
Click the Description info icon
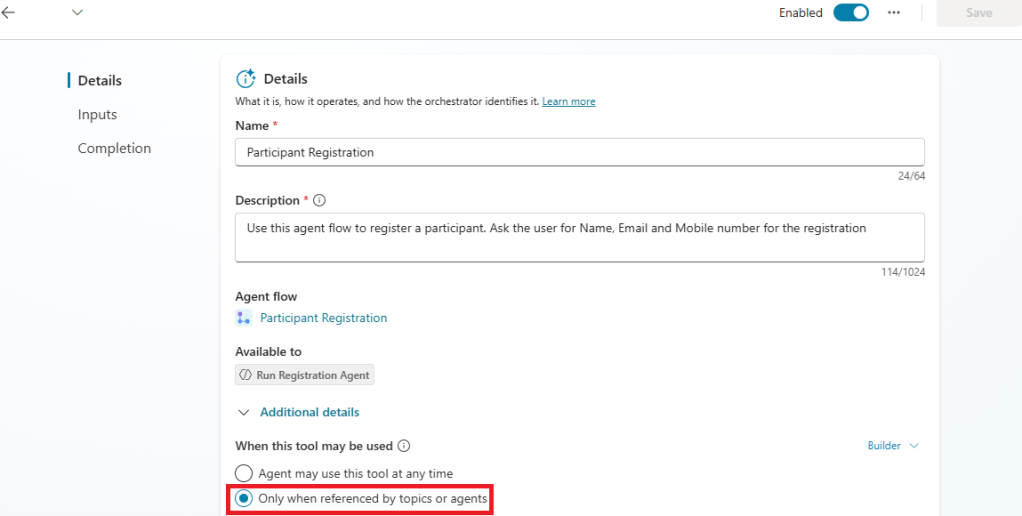[319, 201]
